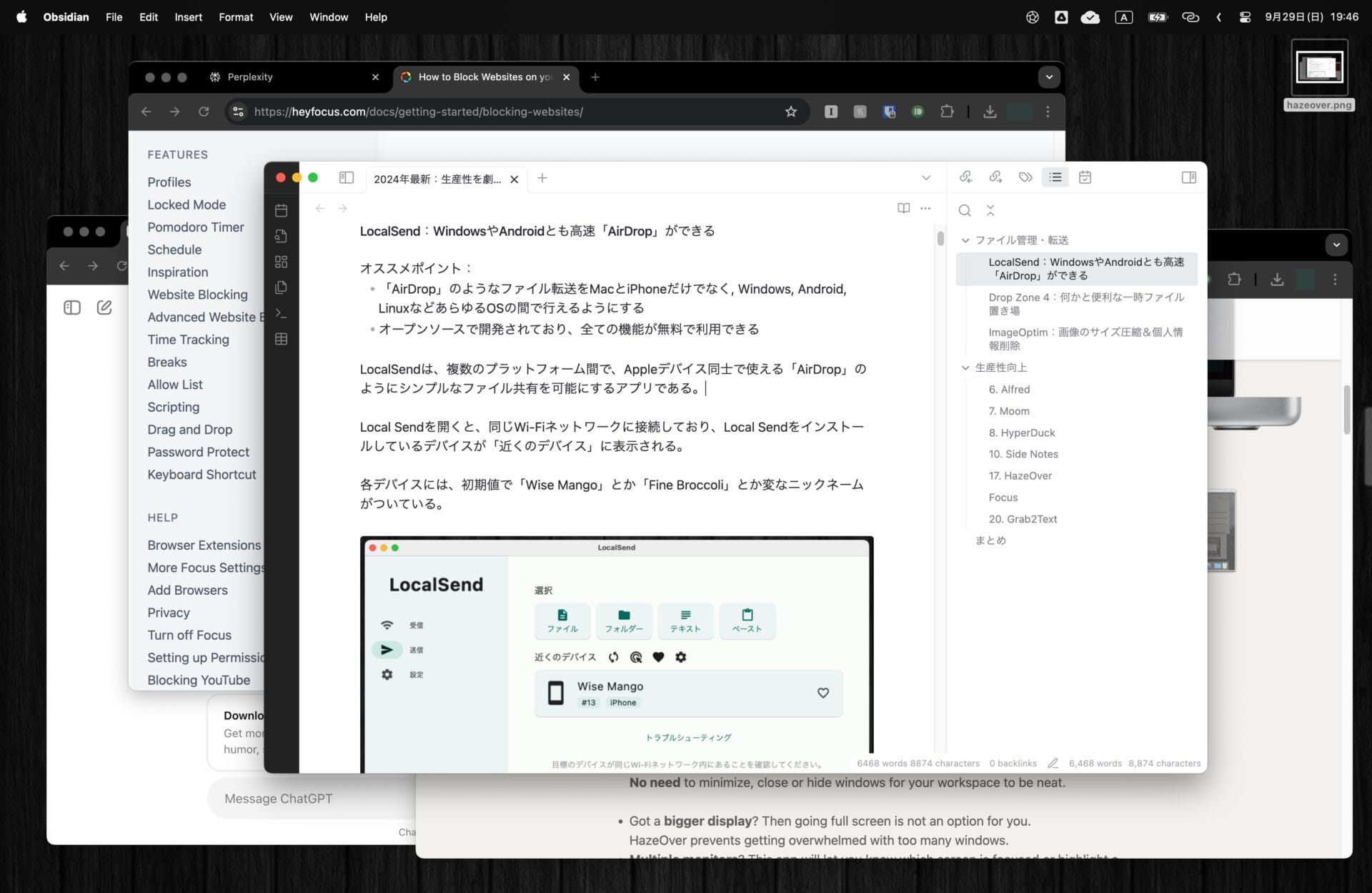
Task: Open the Format menu in menu bar
Action: [x=236, y=17]
